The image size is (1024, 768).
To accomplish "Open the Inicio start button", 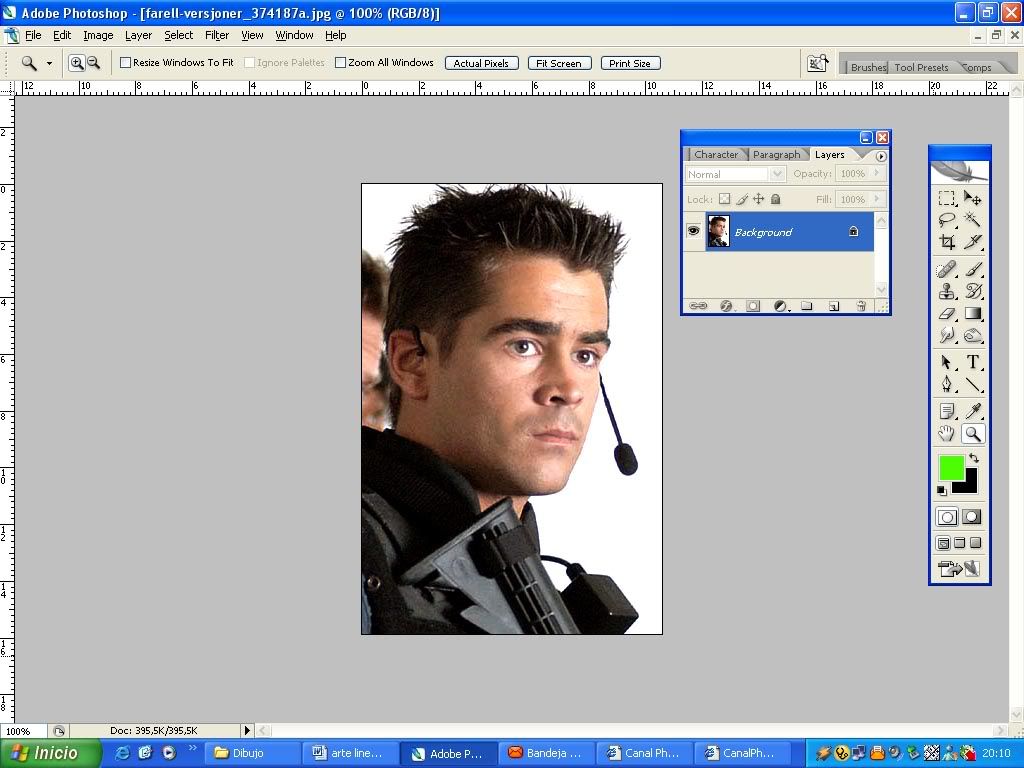I will coord(50,753).
